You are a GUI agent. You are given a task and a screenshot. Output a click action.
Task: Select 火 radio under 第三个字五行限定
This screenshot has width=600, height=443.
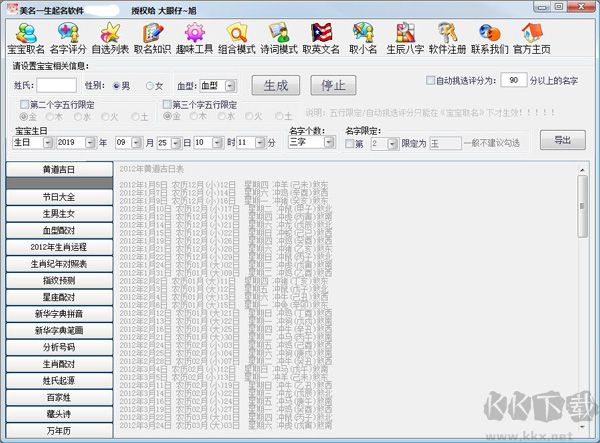click(x=249, y=116)
